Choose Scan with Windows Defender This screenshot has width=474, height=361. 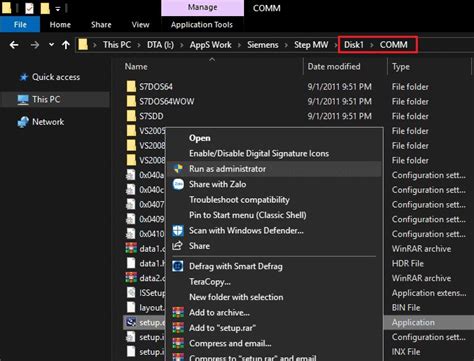(246, 230)
